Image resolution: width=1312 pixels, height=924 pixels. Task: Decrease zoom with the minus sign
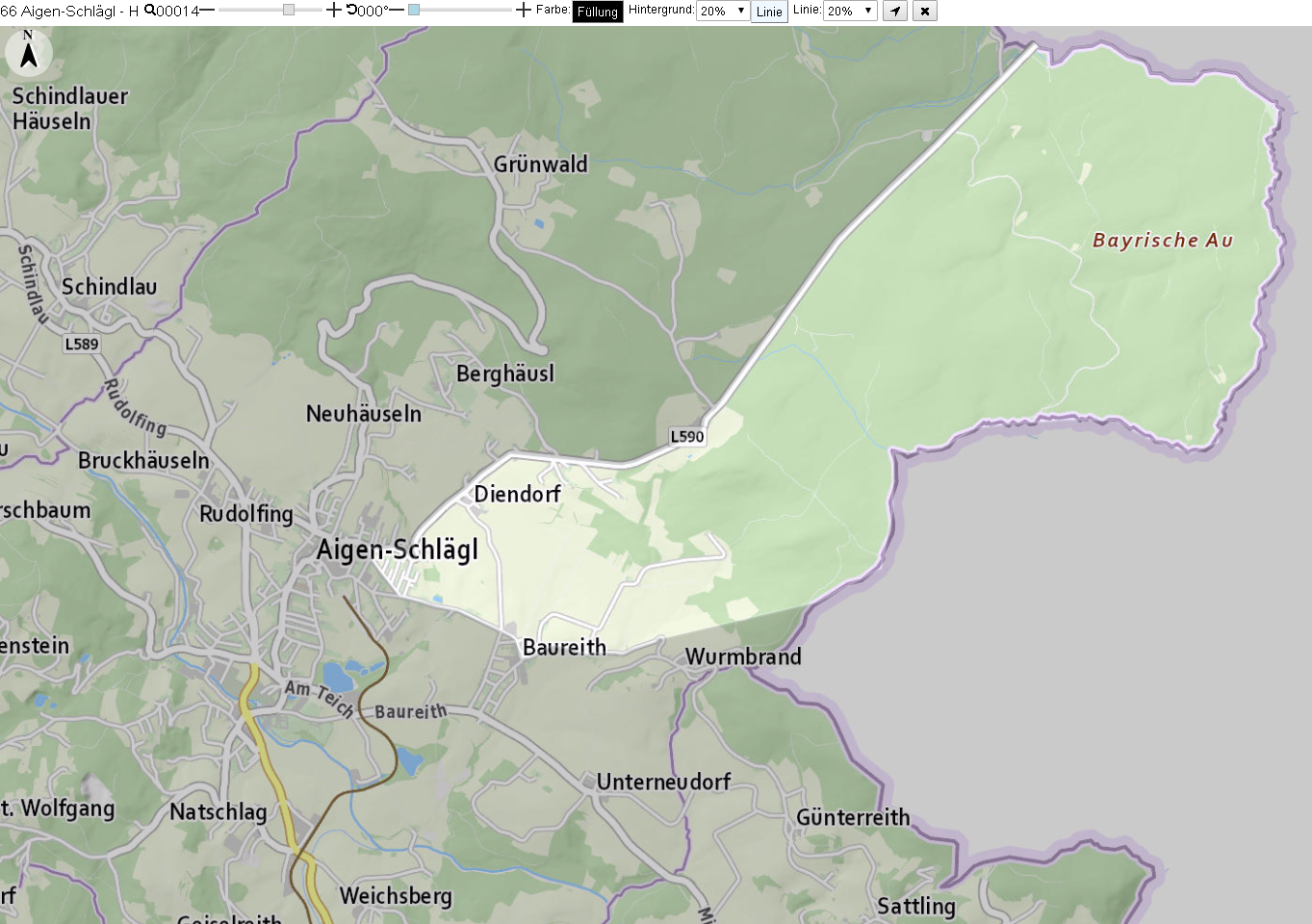207,10
